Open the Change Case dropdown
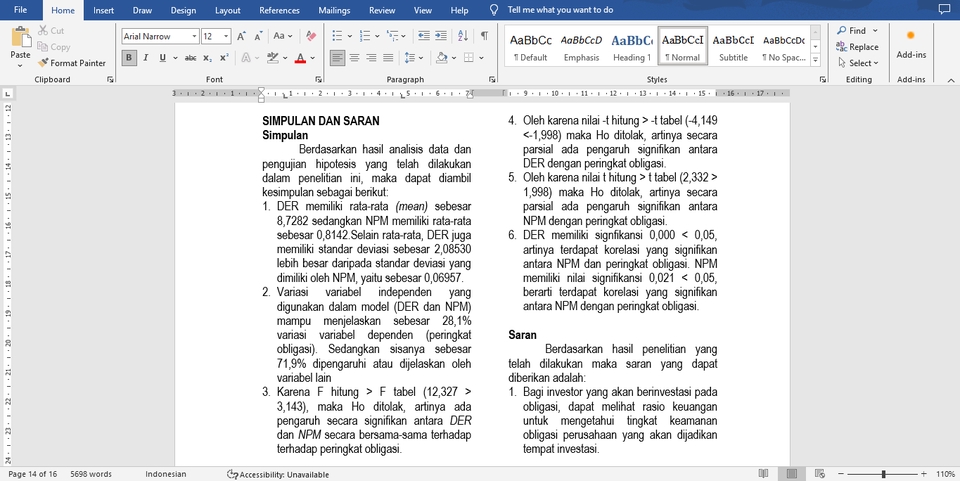 click(283, 36)
